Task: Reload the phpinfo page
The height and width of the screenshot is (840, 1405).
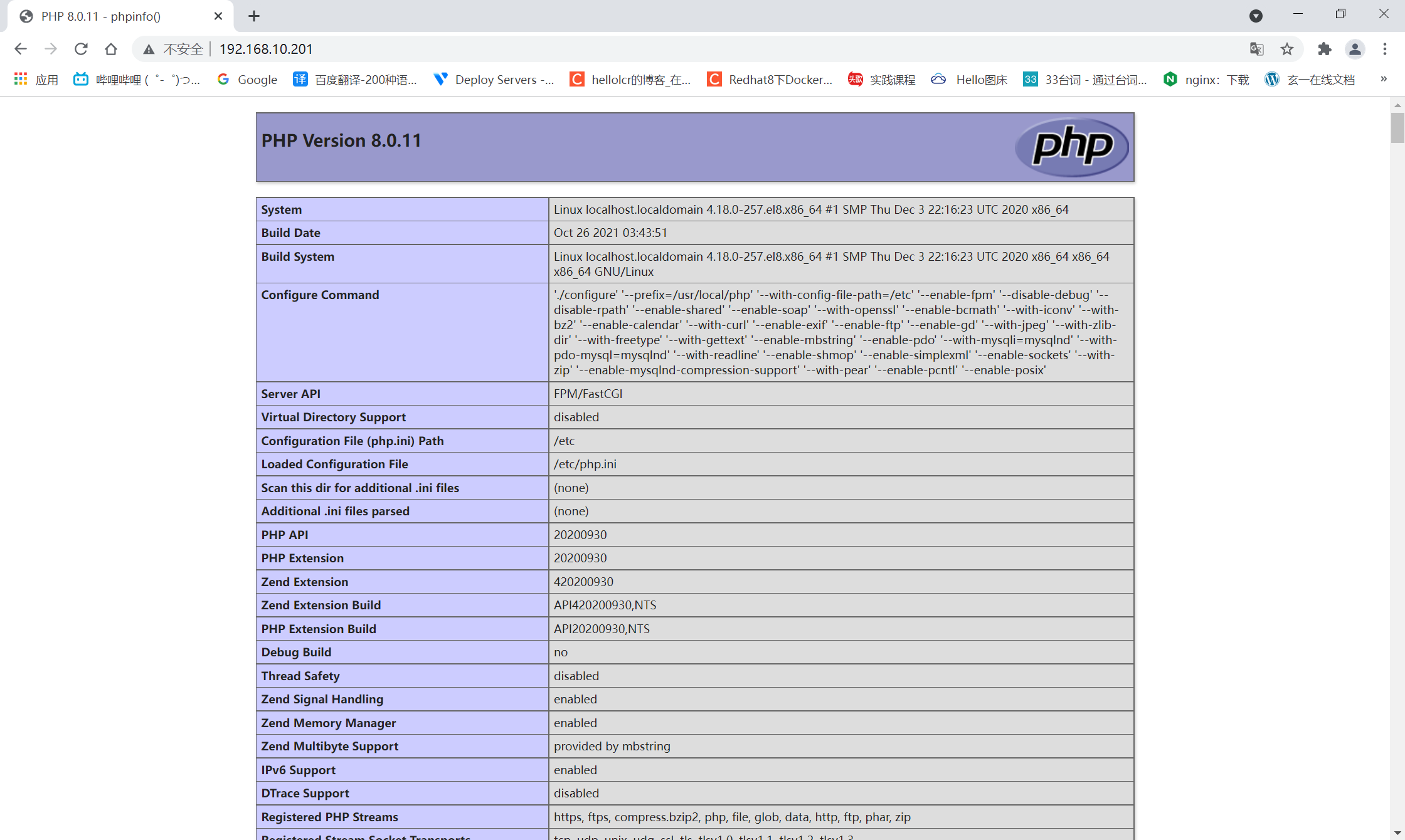Action: click(81, 49)
